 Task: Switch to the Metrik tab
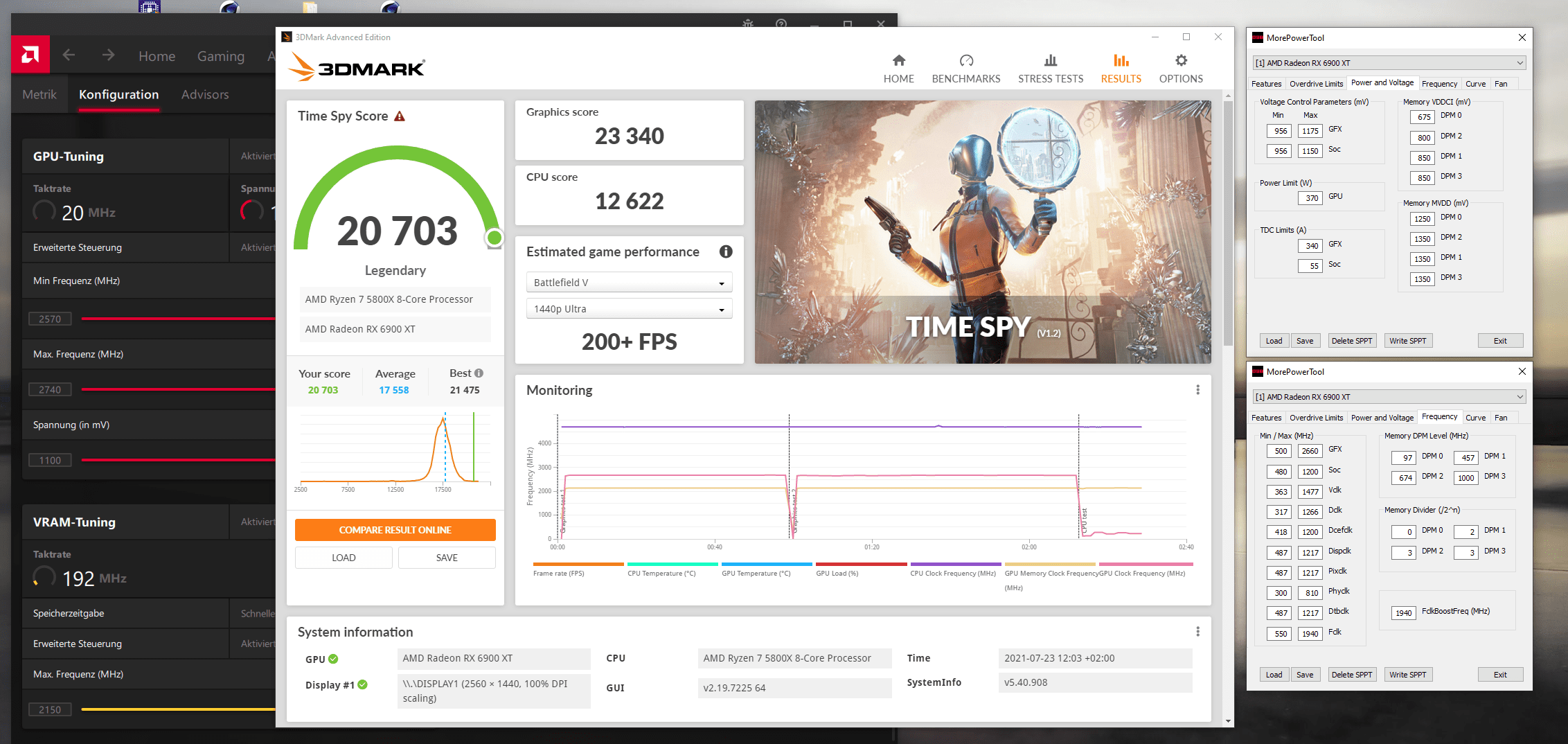point(39,95)
